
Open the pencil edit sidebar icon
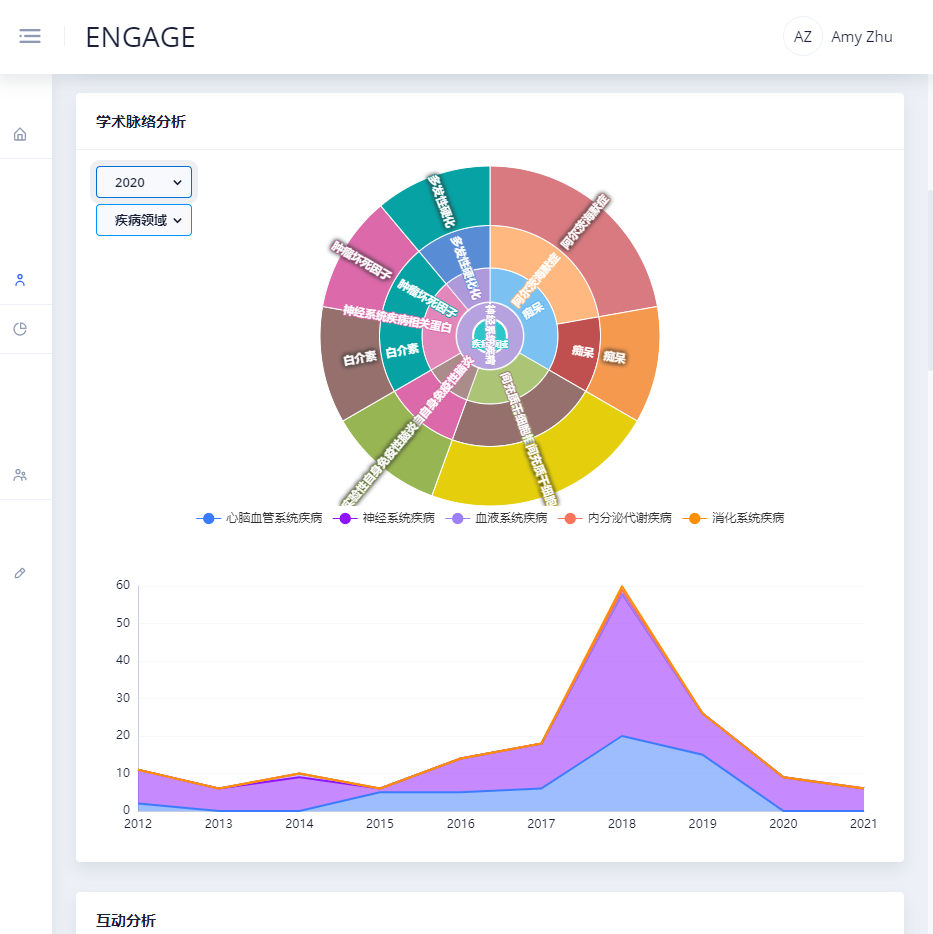[20, 573]
